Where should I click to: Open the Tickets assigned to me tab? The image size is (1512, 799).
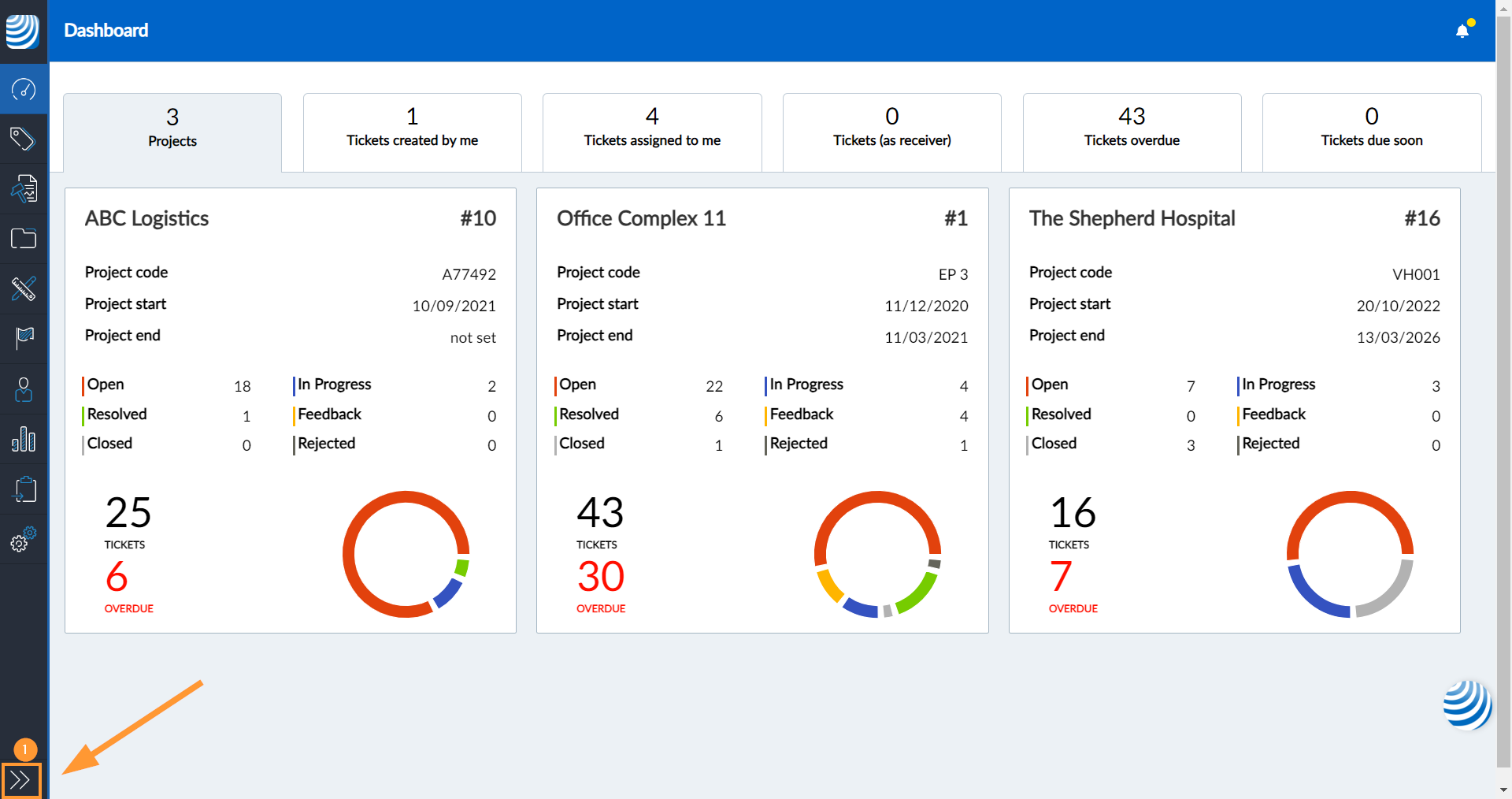point(652,128)
